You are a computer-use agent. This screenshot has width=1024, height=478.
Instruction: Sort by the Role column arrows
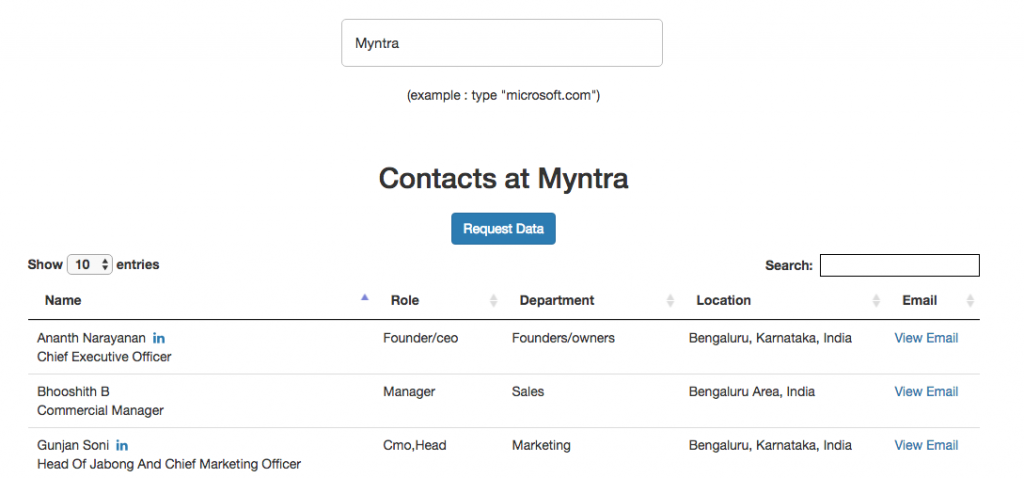coord(494,300)
